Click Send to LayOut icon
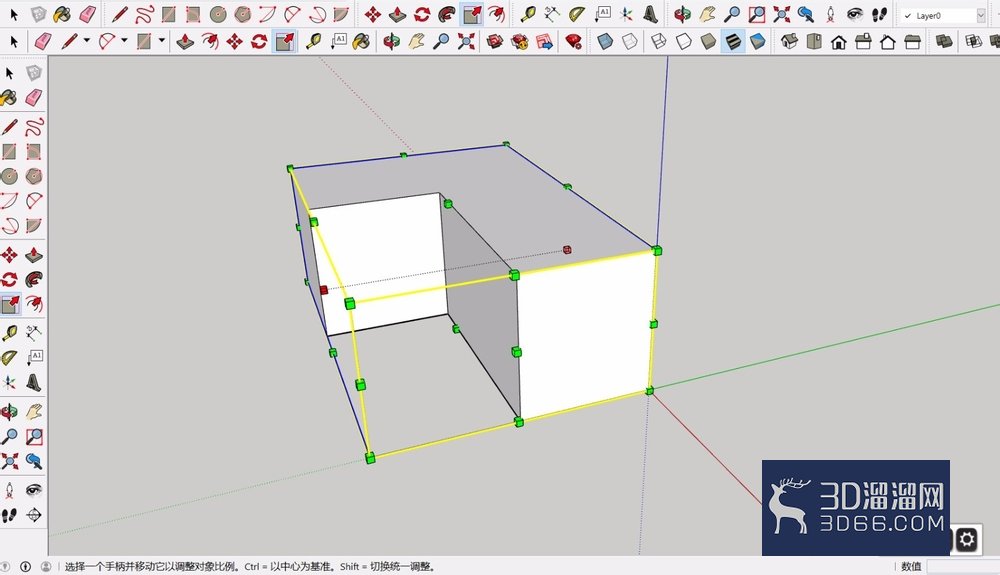Viewport: 1000px width, 575px height. (544, 42)
